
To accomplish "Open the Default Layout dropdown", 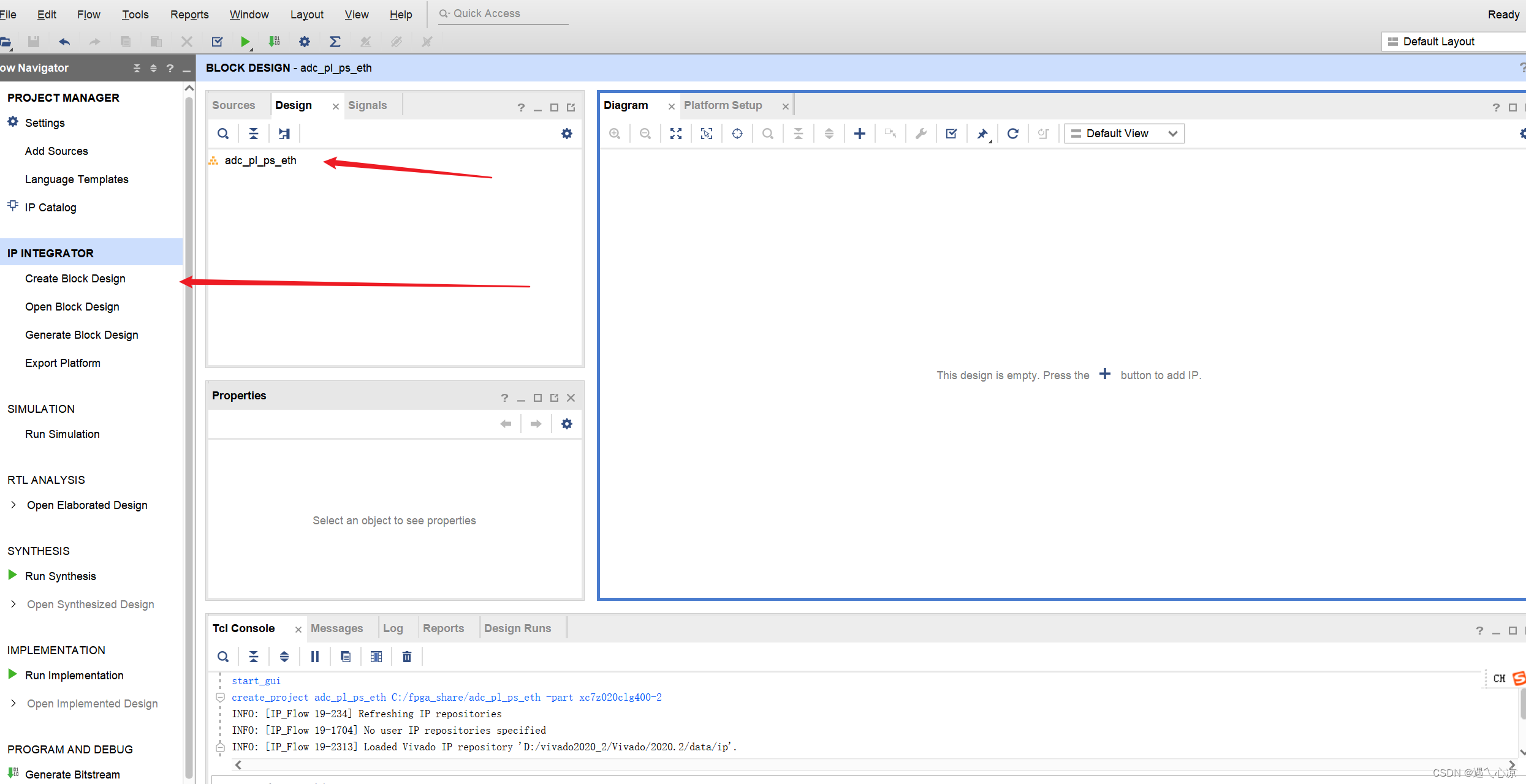I will point(1452,42).
